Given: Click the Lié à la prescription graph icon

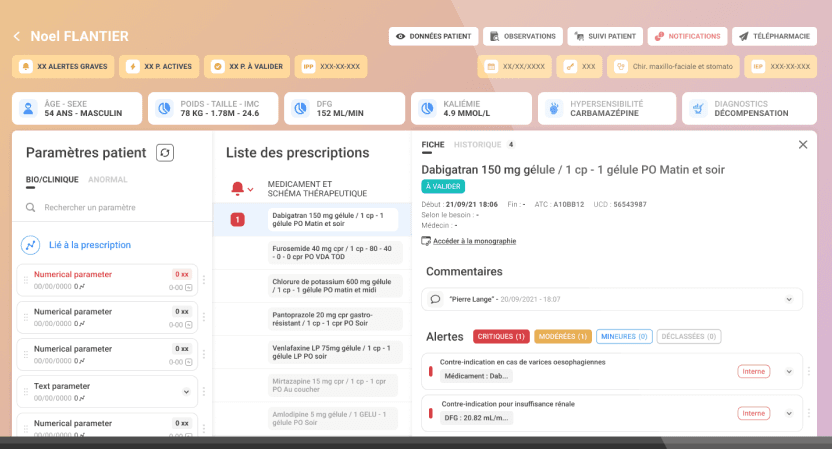Looking at the screenshot, I should (x=30, y=245).
